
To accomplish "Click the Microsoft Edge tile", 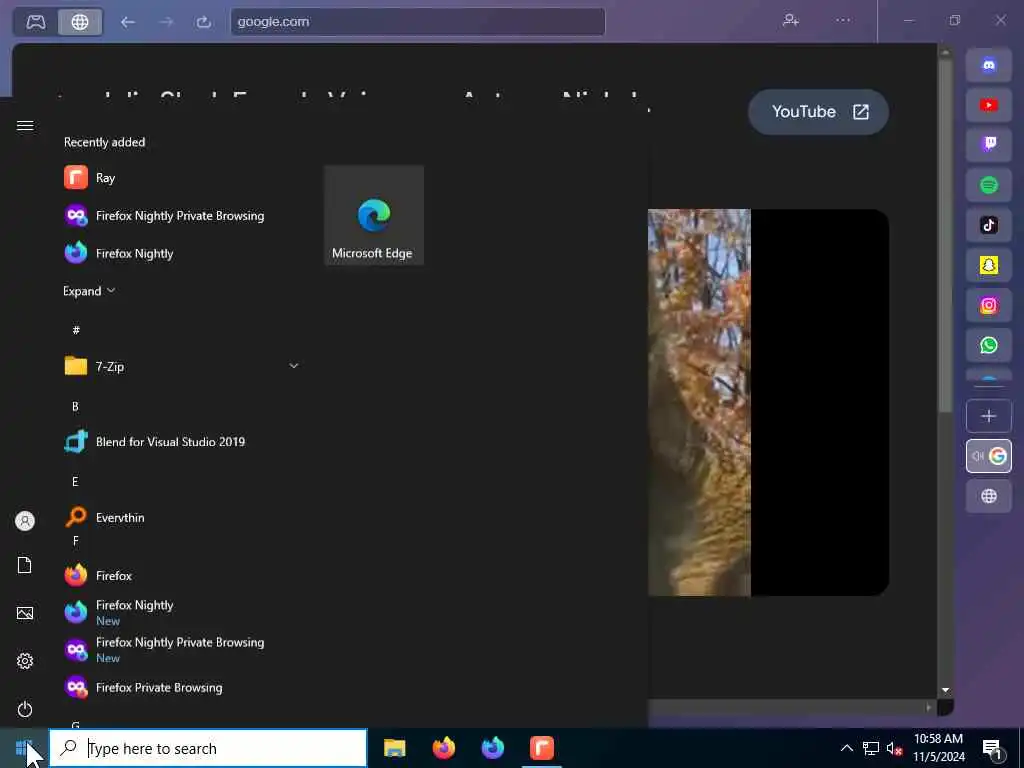I will (374, 216).
